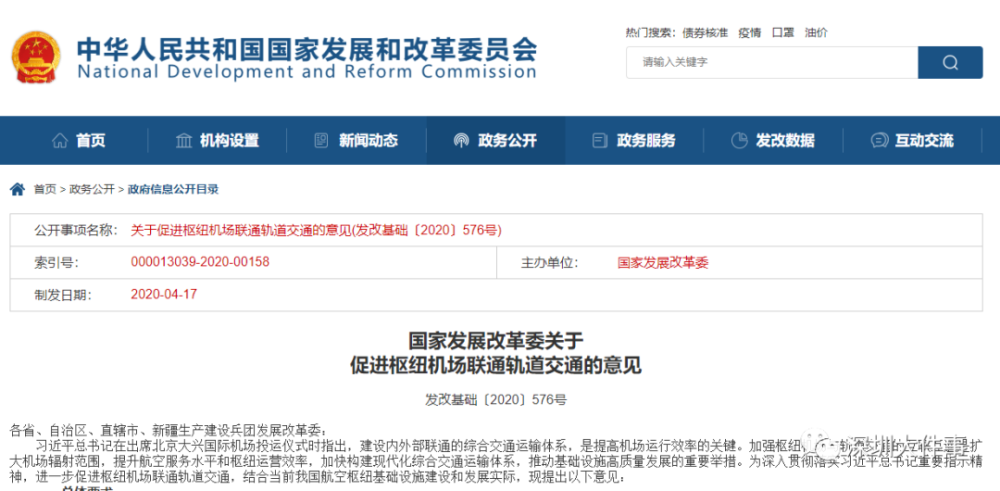Click hot search term 口罩

pyautogui.click(x=783, y=33)
